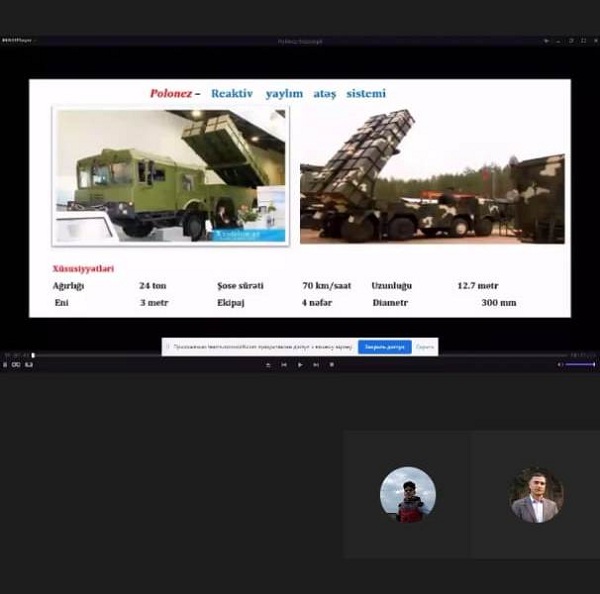The image size is (600, 594).
Task: Click the Hide link in sharing banner
Action: coord(425,347)
